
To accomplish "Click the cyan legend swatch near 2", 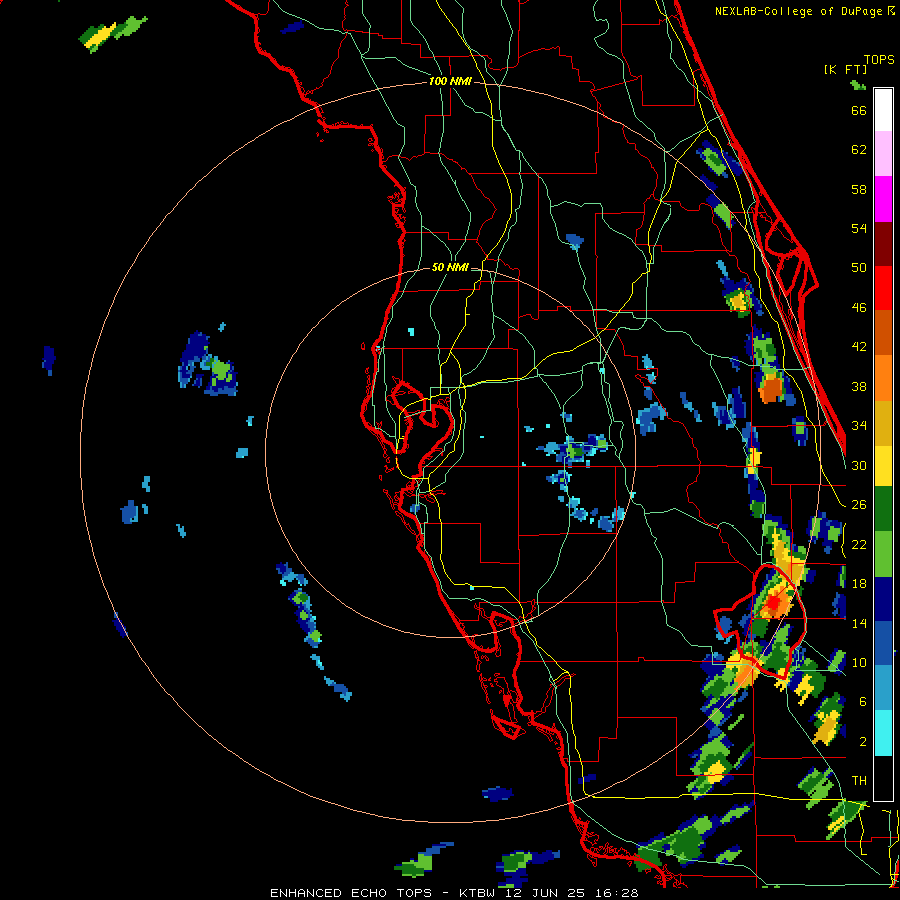I will (883, 734).
